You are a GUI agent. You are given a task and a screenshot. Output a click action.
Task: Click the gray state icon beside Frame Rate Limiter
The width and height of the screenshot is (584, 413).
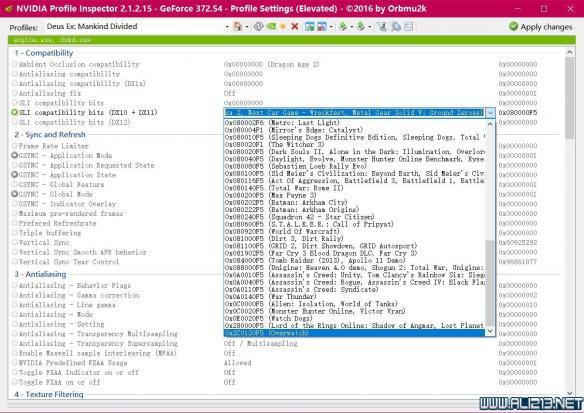pyautogui.click(x=15, y=146)
